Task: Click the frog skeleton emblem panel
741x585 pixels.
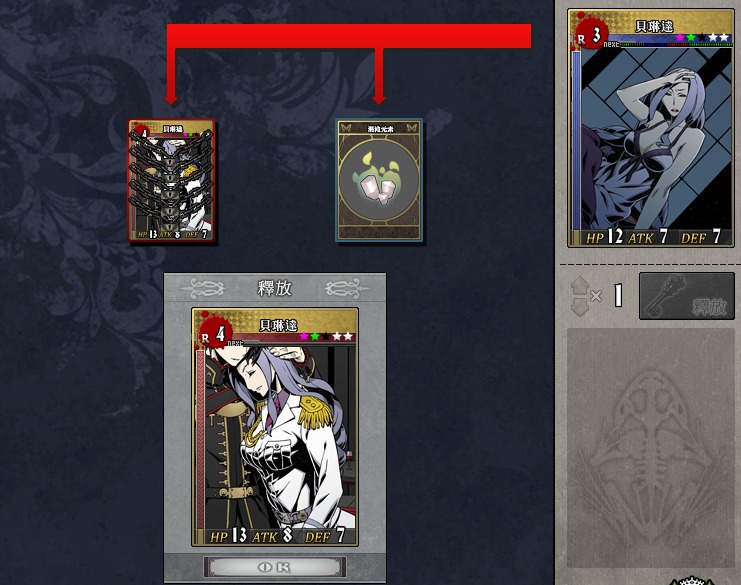Action: coord(651,447)
